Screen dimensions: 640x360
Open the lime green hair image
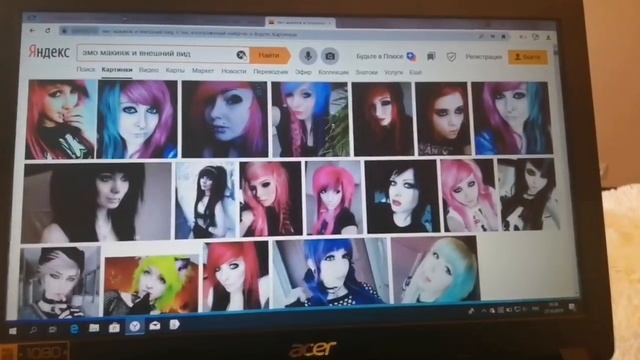coord(151,284)
